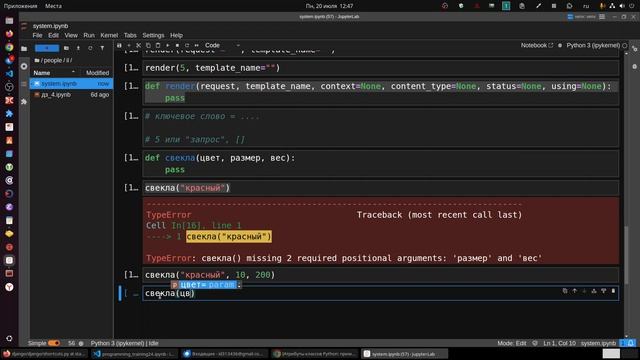The height and width of the screenshot is (360, 640).
Task: Open the Table of Contents sidebar tab
Action: 24,84
